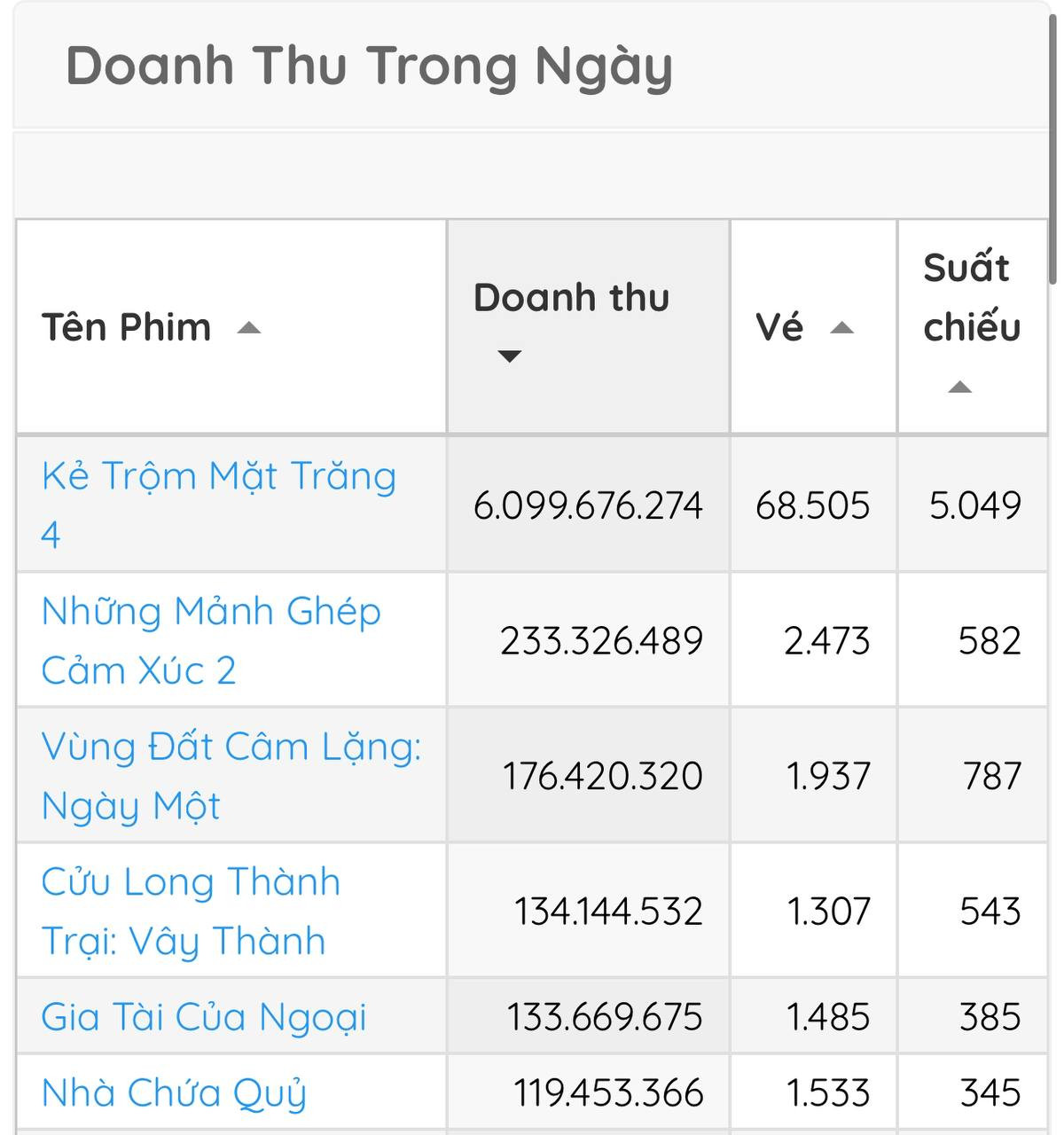The height and width of the screenshot is (1135, 1064).
Task: Open Cửu Long Thành Trại: Vây Thành
Action: (x=191, y=911)
